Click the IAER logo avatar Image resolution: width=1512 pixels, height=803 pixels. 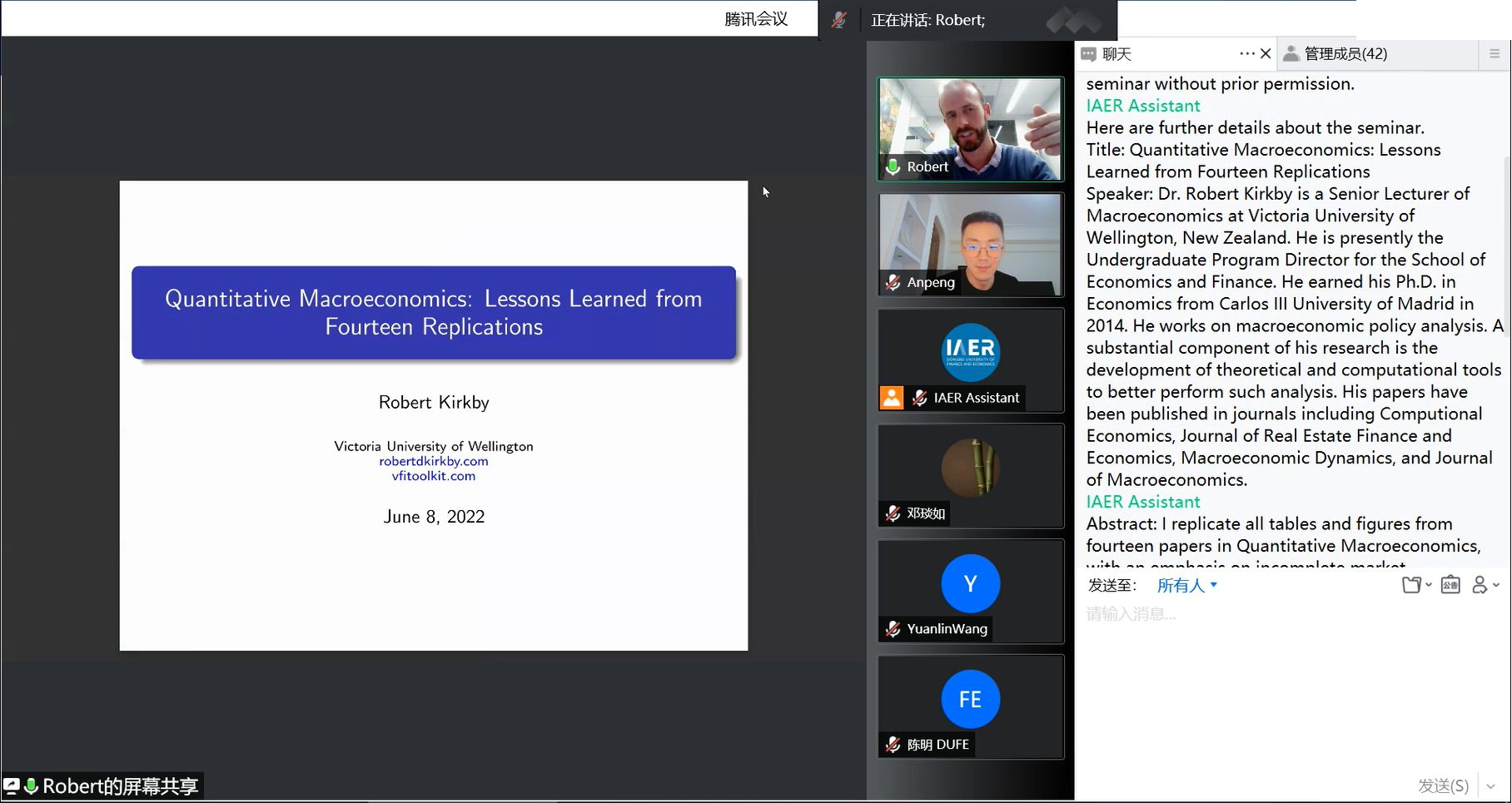click(x=971, y=352)
